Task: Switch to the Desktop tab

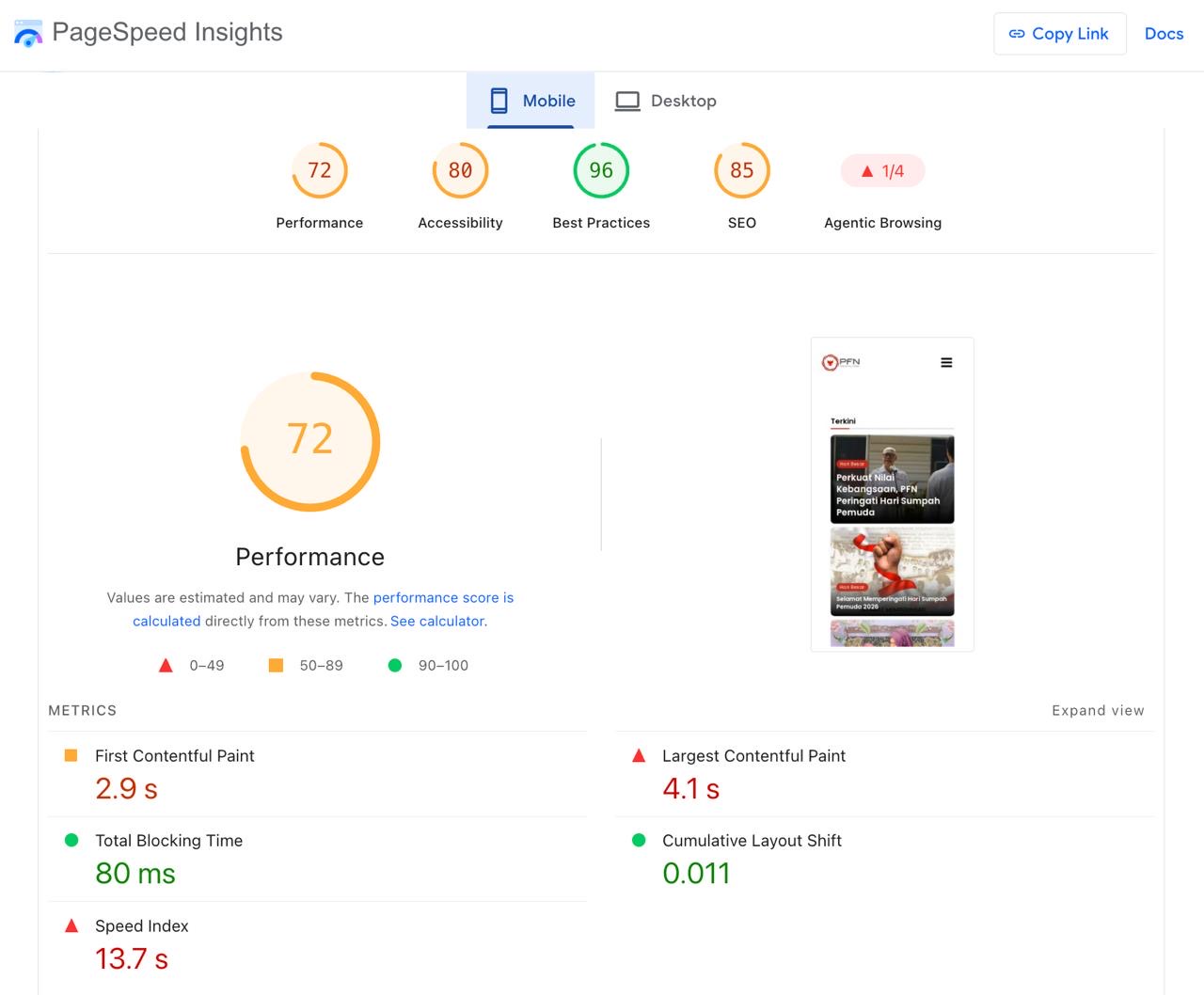Action: 665,101
